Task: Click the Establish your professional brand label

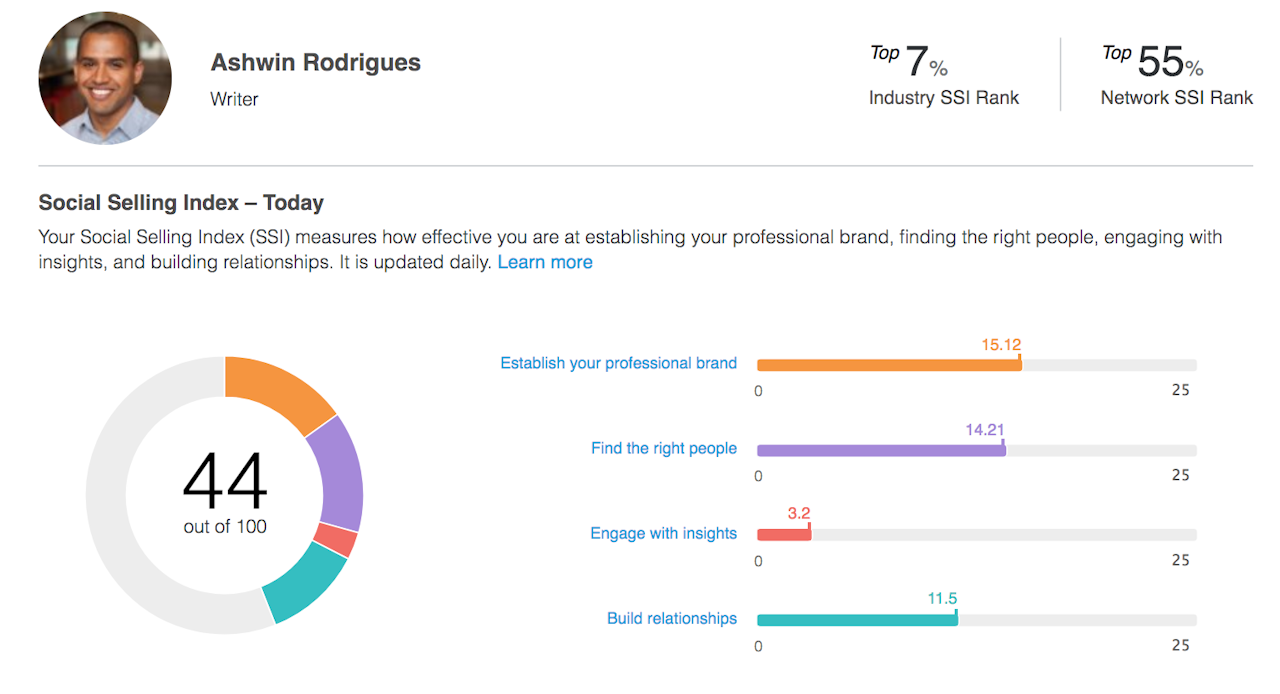Action: point(618,362)
